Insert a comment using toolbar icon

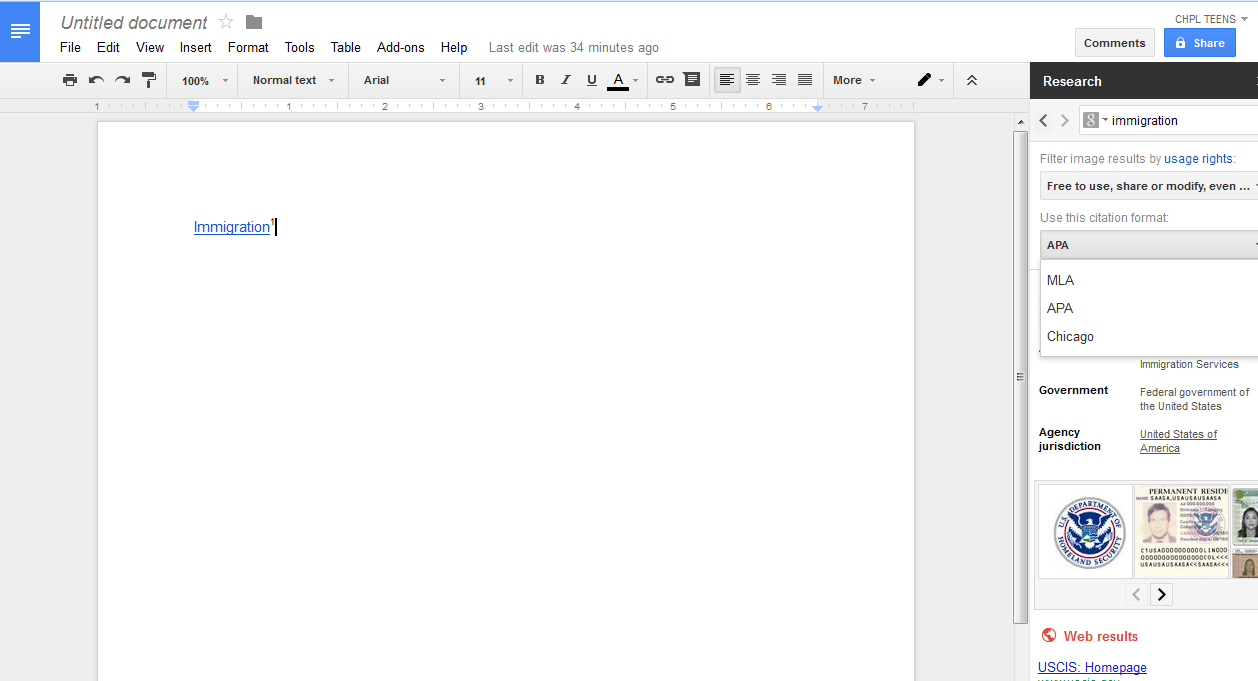pos(691,80)
